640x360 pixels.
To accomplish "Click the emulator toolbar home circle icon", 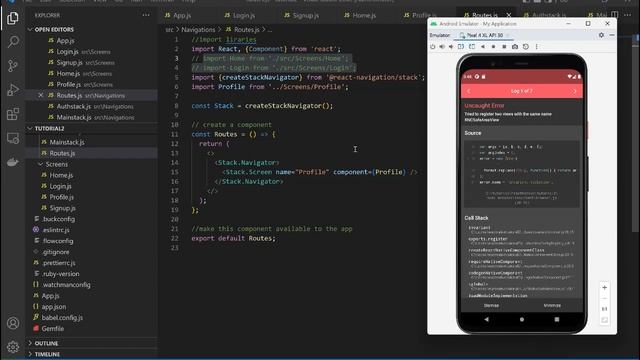I will pos(493,47).
